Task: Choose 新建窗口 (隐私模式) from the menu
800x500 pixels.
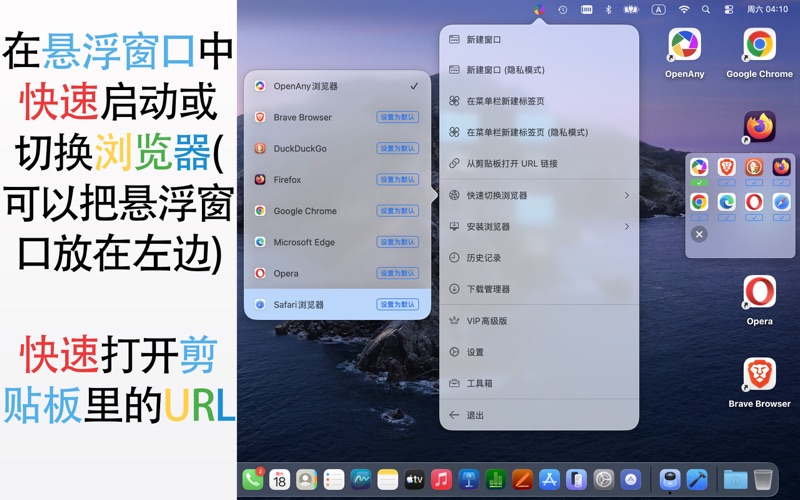Action: pyautogui.click(x=539, y=70)
